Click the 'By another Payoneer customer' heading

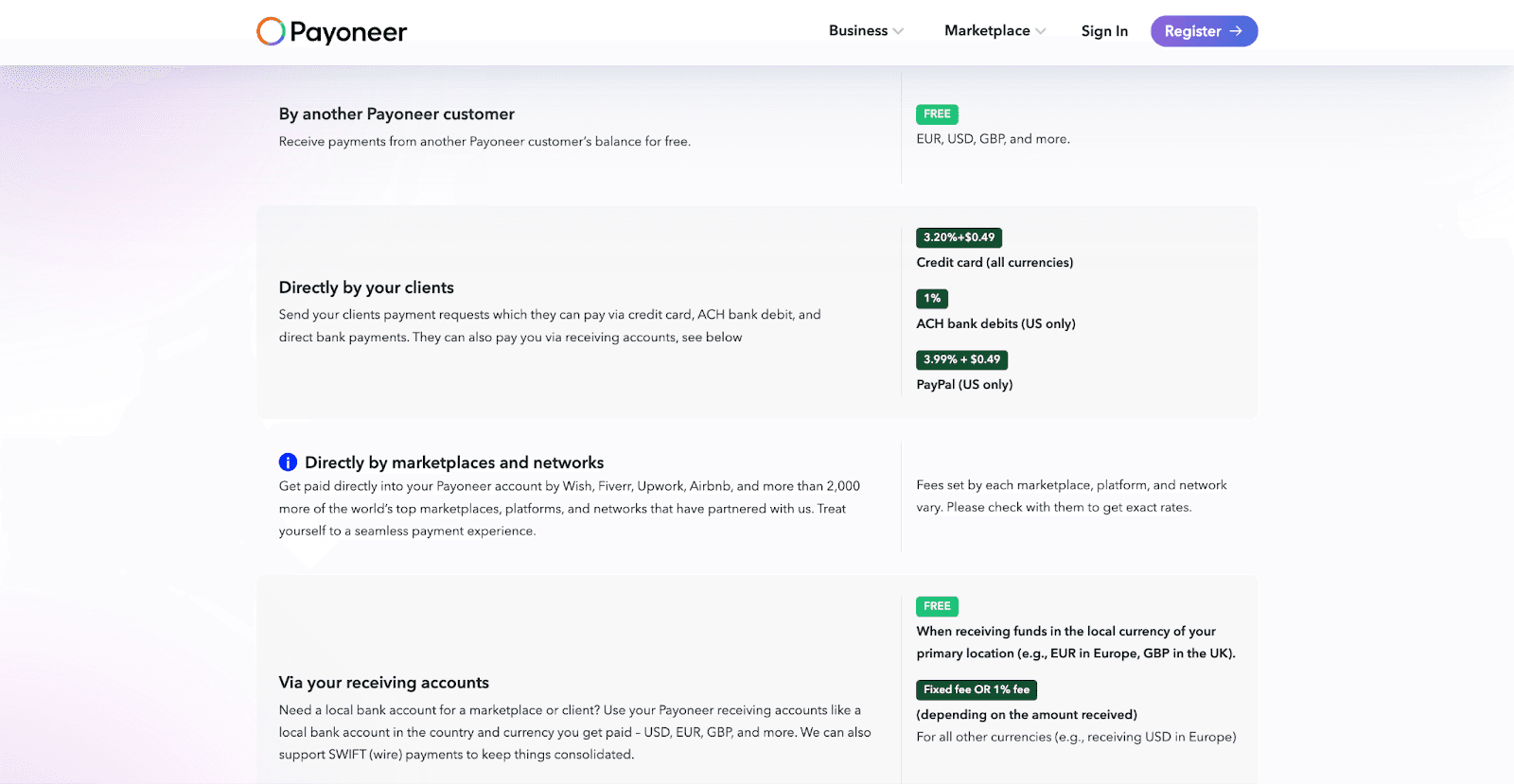pos(396,114)
